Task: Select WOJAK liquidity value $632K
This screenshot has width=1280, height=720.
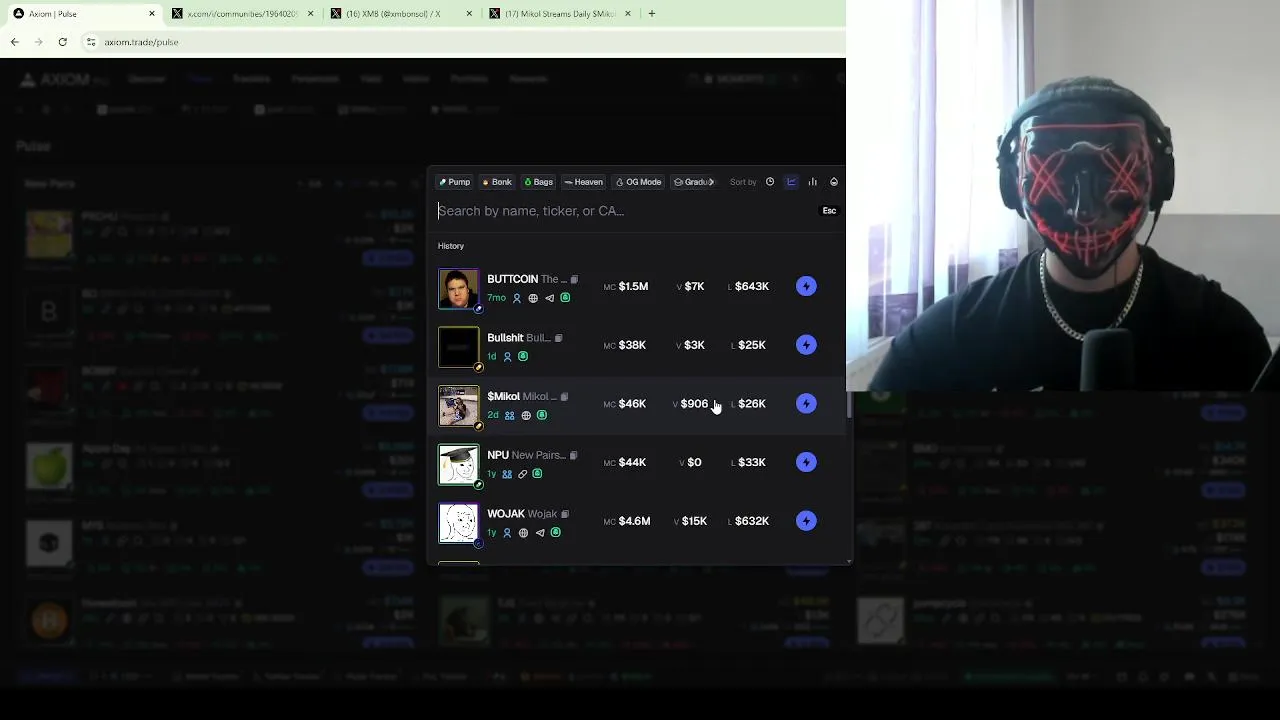Action: pyautogui.click(x=752, y=521)
